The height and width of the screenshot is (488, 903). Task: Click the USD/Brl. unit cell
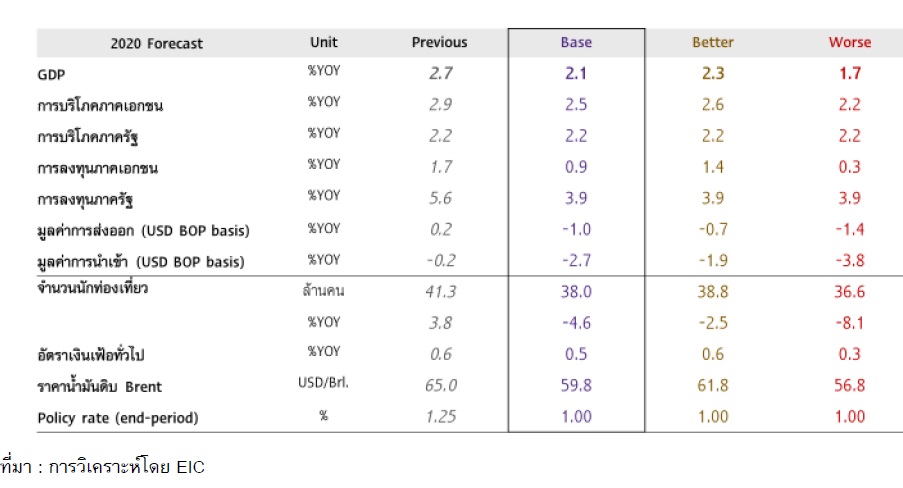tap(324, 385)
